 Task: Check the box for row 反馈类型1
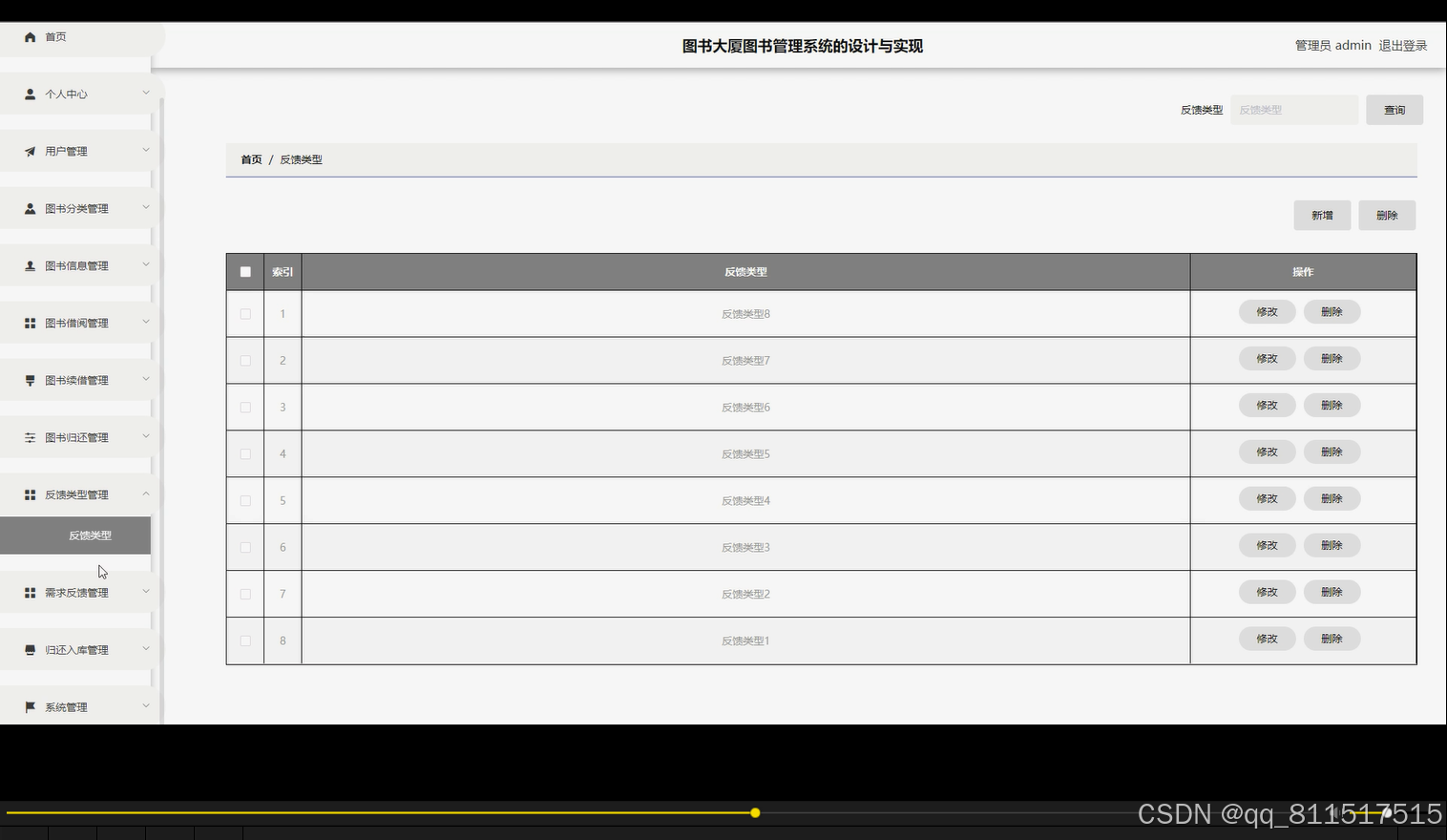coord(245,641)
